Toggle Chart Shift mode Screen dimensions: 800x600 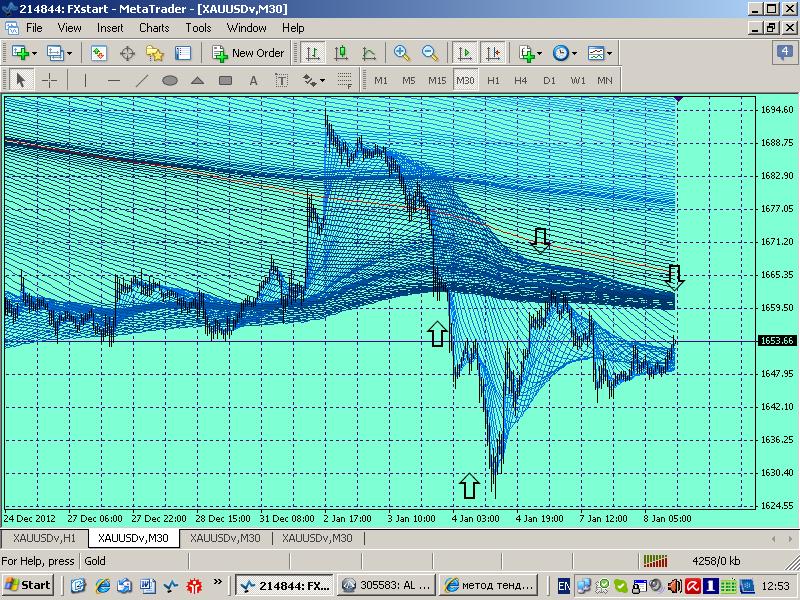point(492,53)
